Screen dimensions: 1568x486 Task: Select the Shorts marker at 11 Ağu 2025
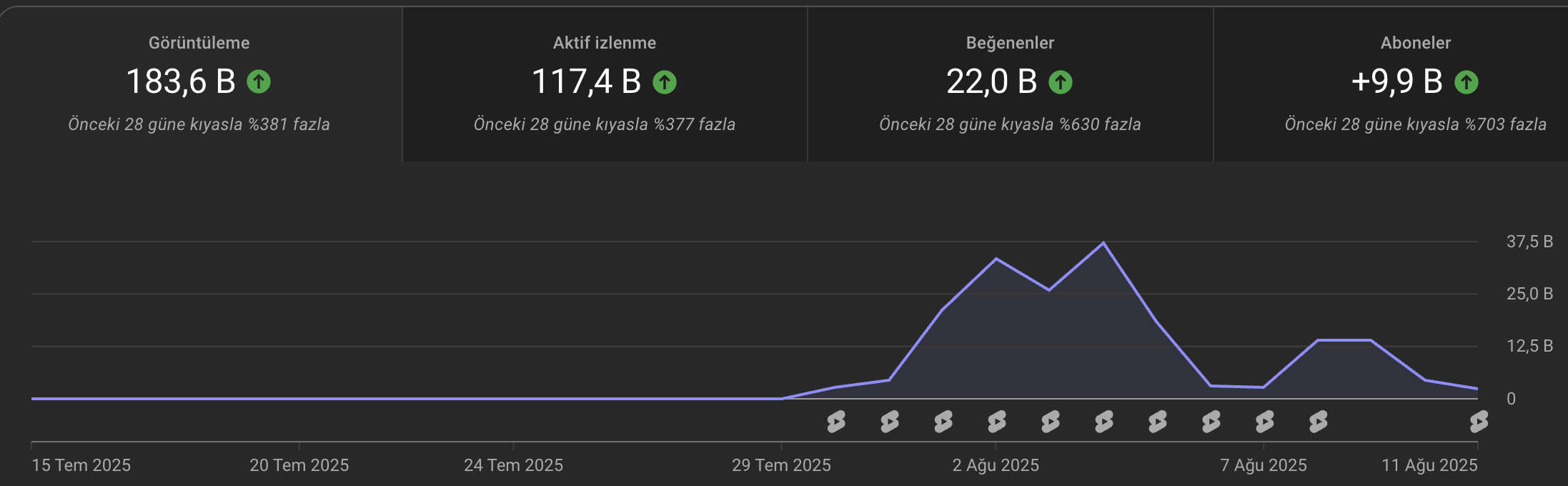pos(1479,422)
